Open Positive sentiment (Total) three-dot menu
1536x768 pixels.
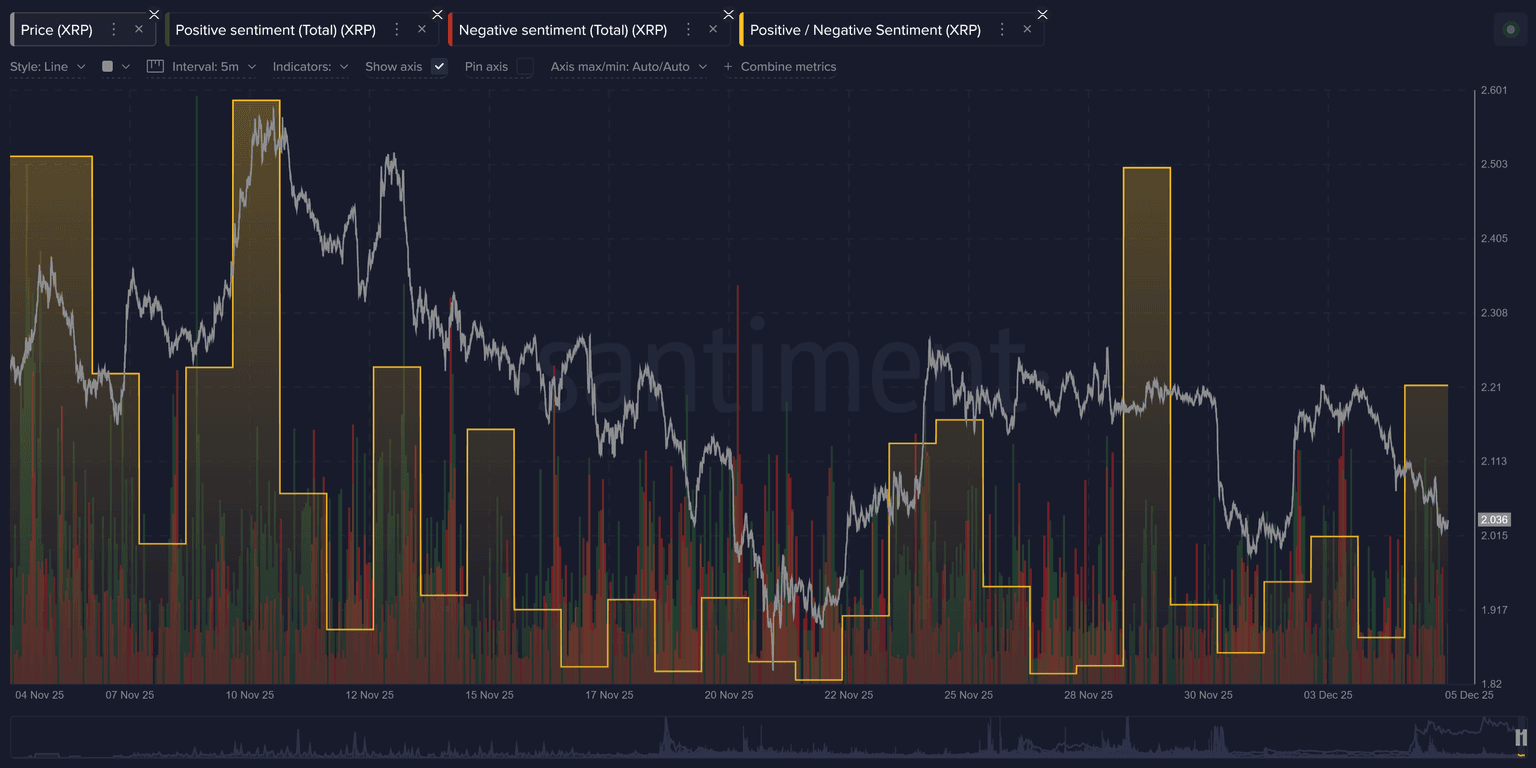coord(397,30)
